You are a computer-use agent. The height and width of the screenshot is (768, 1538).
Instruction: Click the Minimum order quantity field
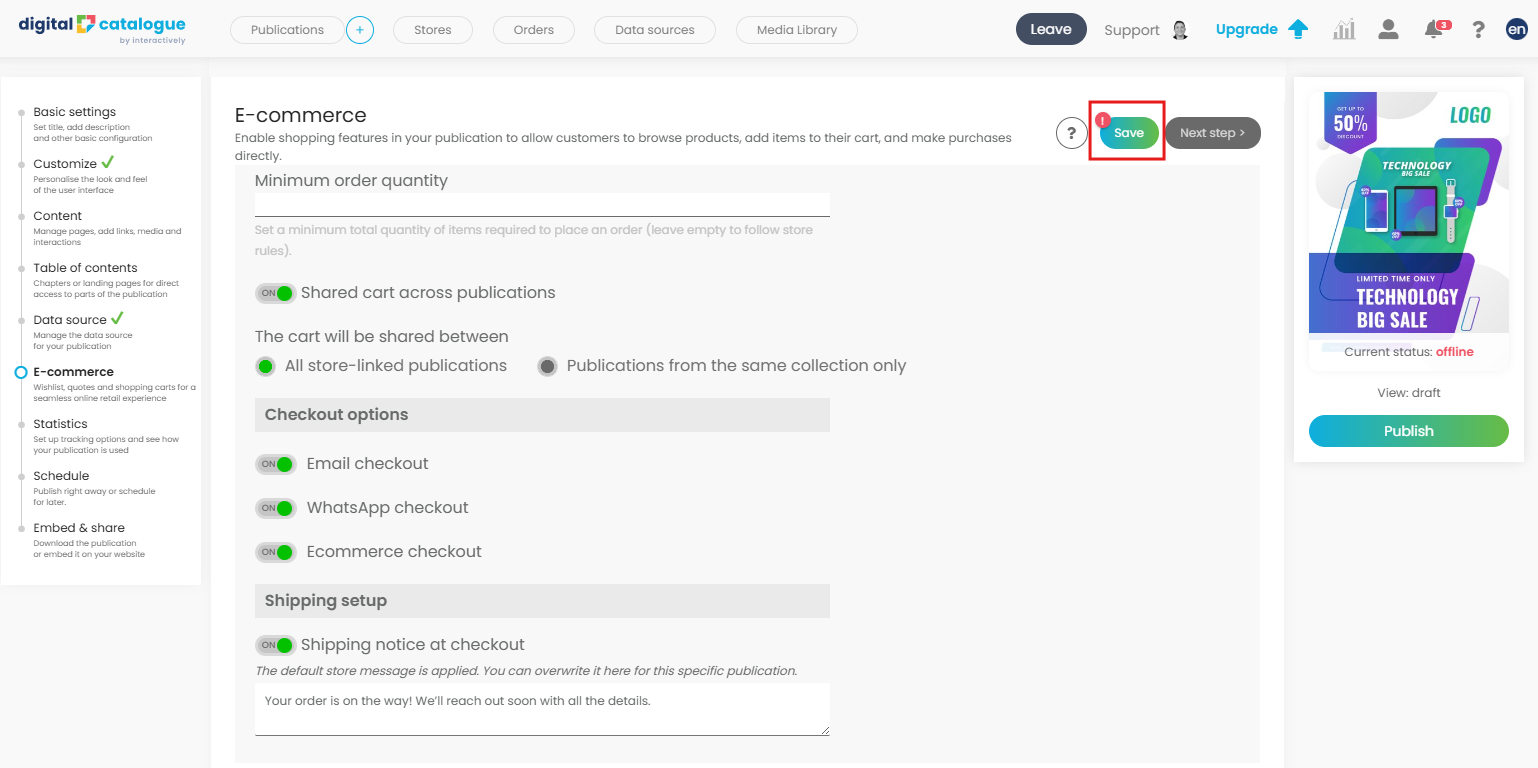pyautogui.click(x=542, y=205)
